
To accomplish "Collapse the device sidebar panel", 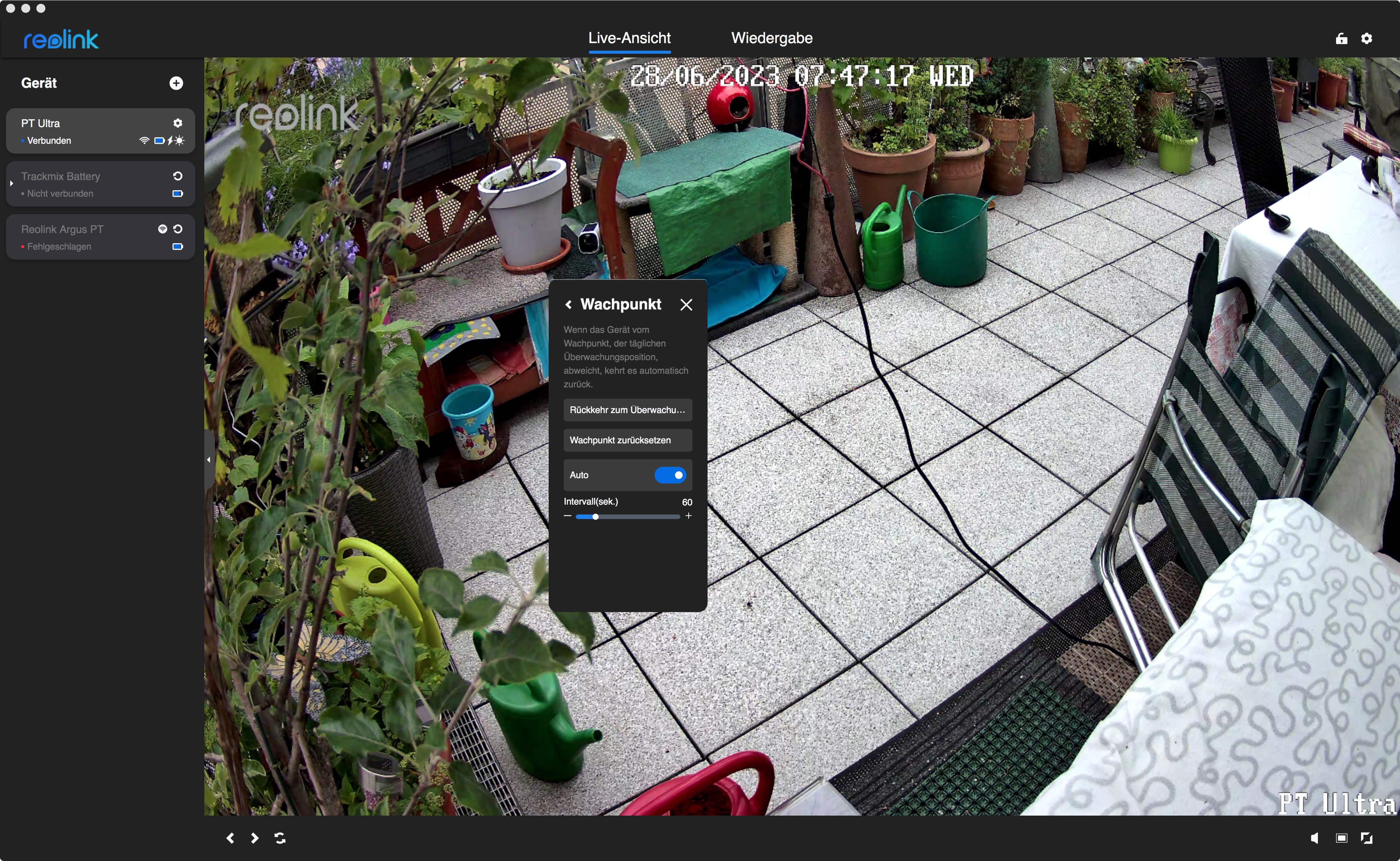I will coord(208,460).
